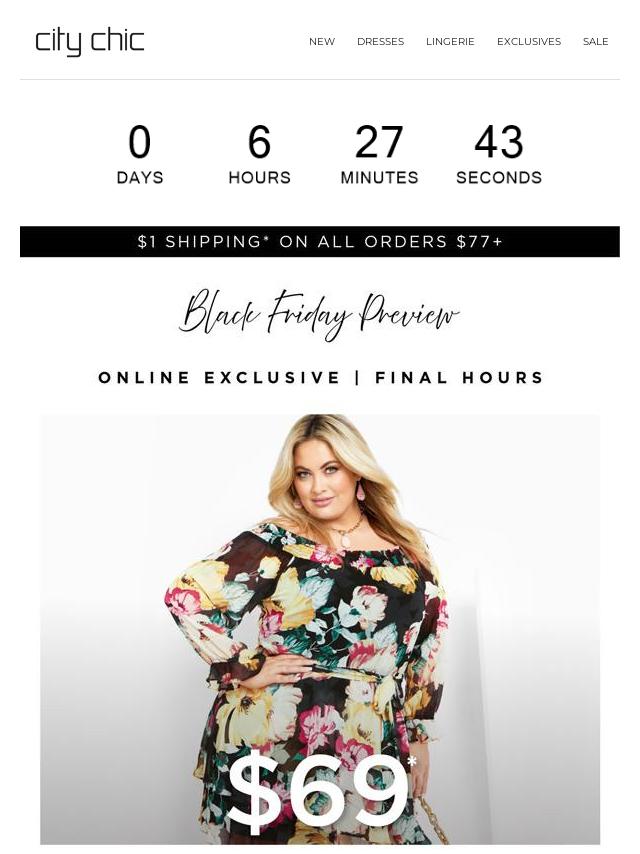Open the $1 shipping black banner
Screen dimensions: 640x854
click(320, 241)
